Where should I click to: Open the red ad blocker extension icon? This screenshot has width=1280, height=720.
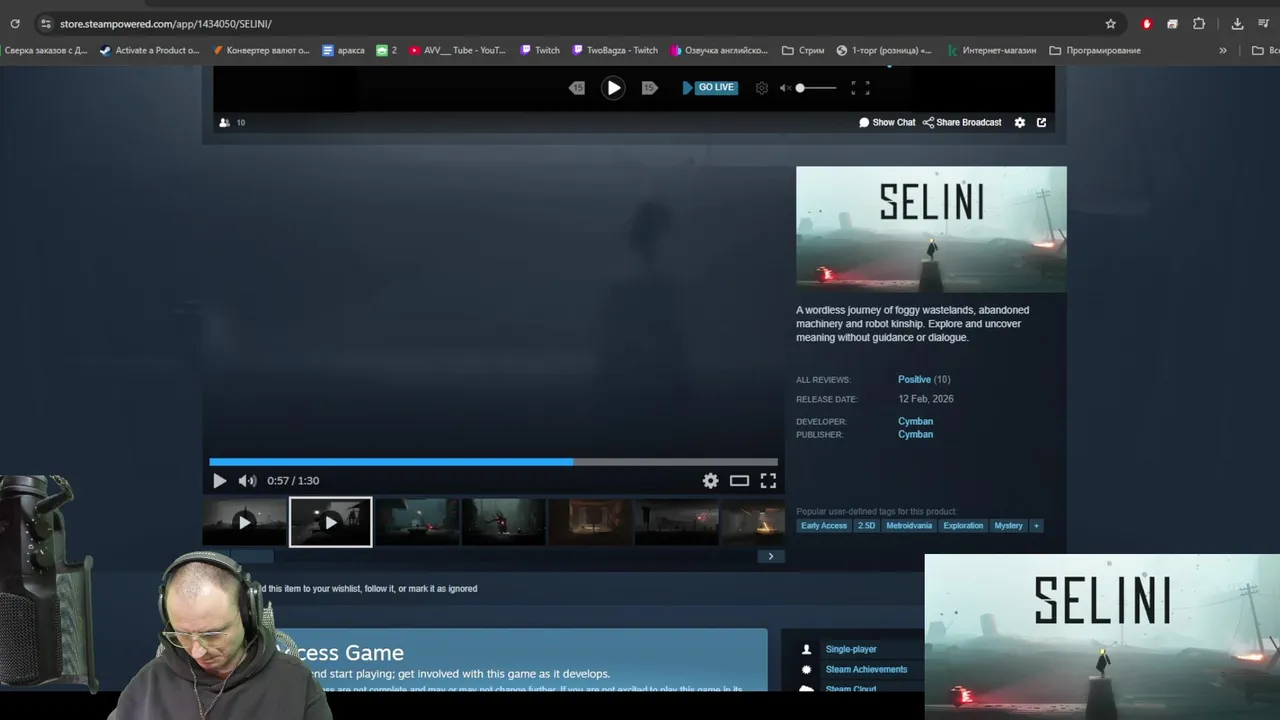1147,23
